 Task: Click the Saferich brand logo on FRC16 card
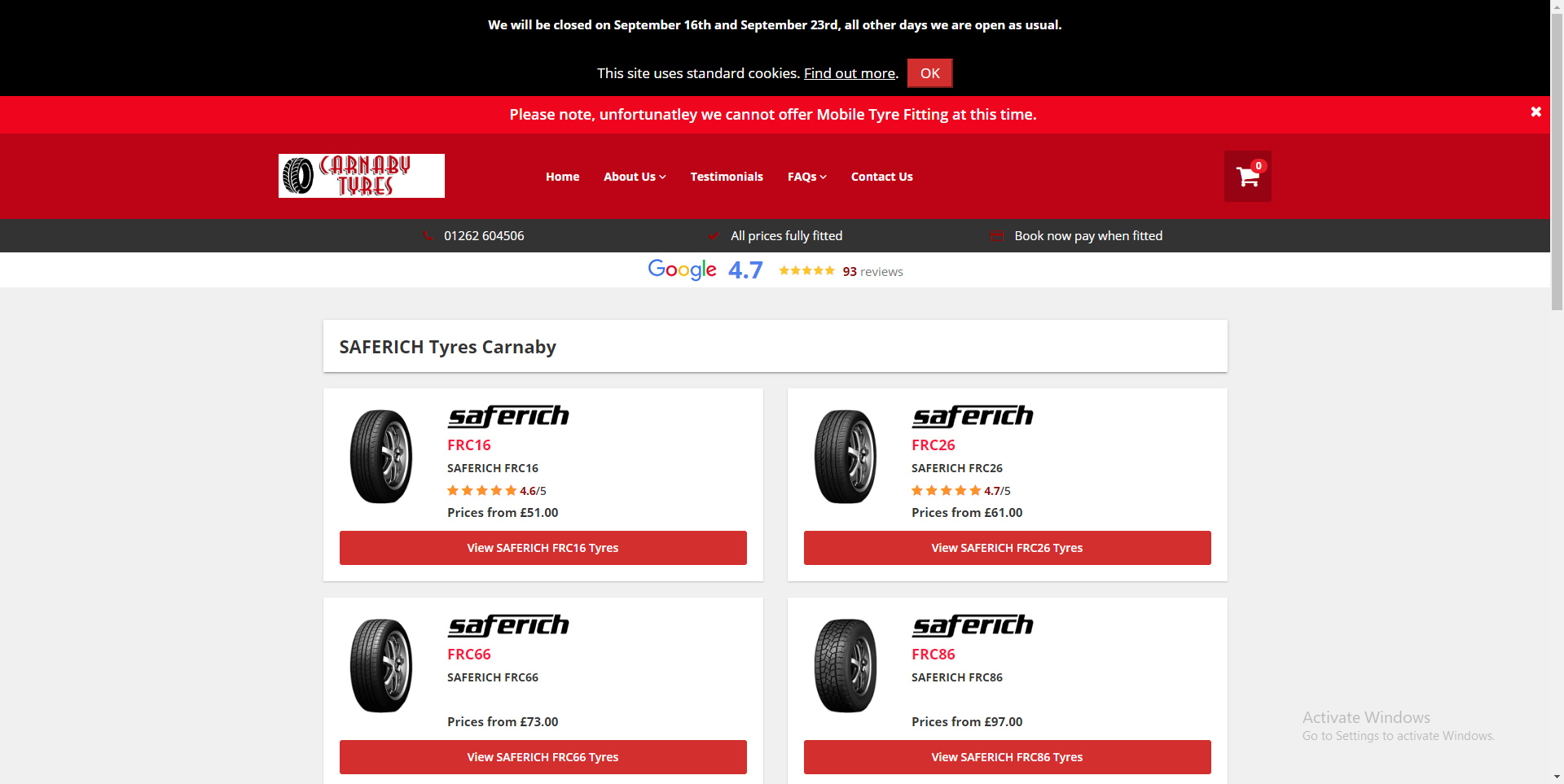click(x=508, y=416)
